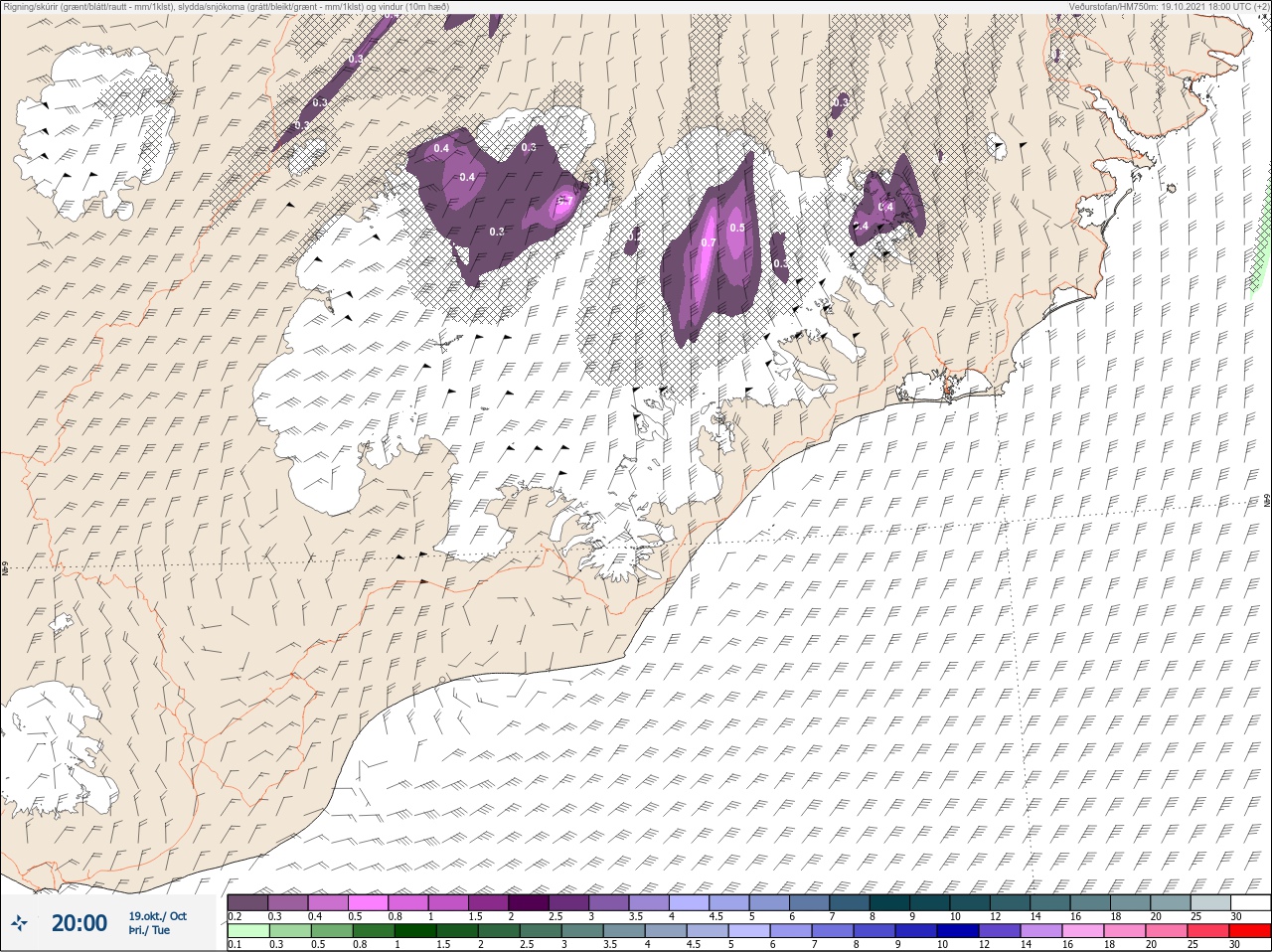
Task: Select the bright magenta 0.5 swatch, top legend row
Action: tap(369, 902)
